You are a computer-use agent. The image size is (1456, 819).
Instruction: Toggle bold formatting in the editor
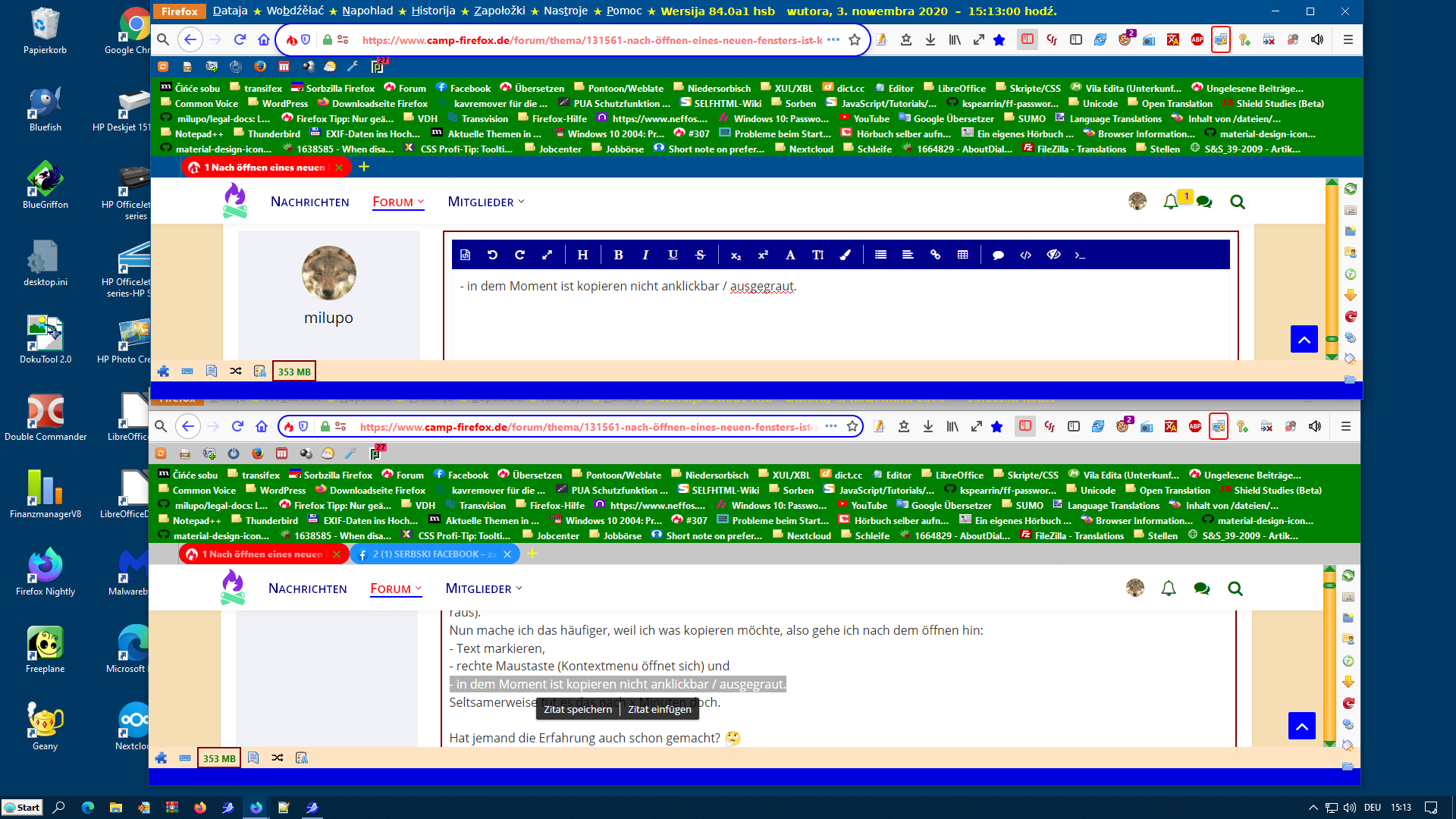[x=618, y=255]
